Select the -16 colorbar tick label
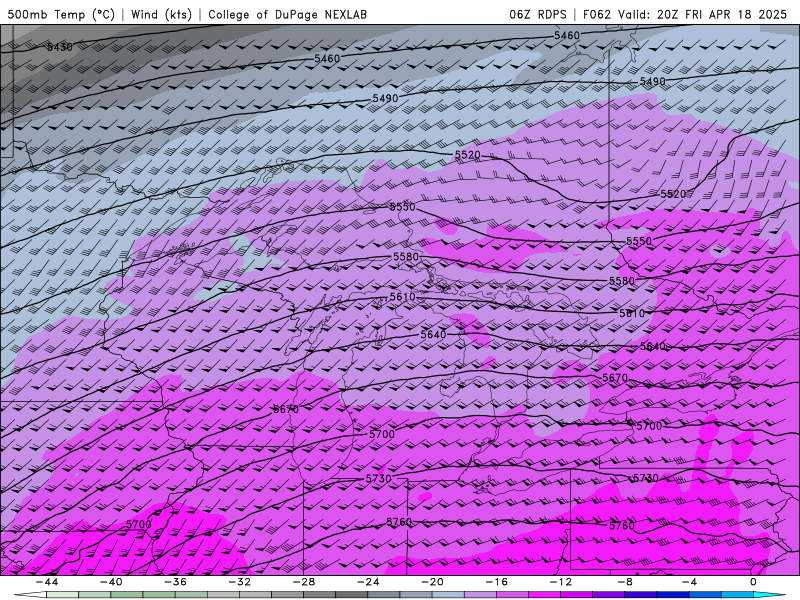The image size is (800, 600). click(496, 582)
